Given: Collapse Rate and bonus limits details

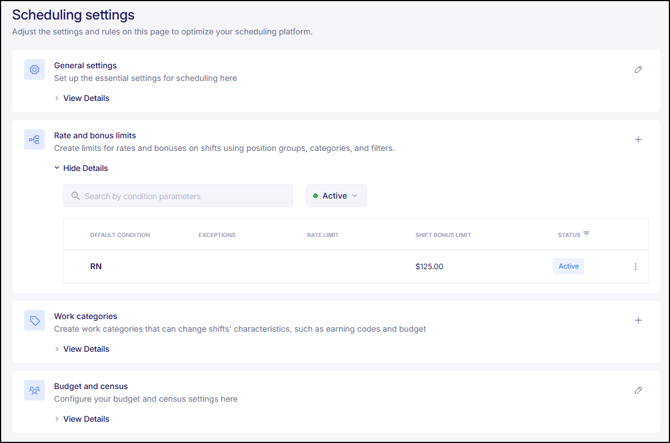Looking at the screenshot, I should [x=81, y=168].
